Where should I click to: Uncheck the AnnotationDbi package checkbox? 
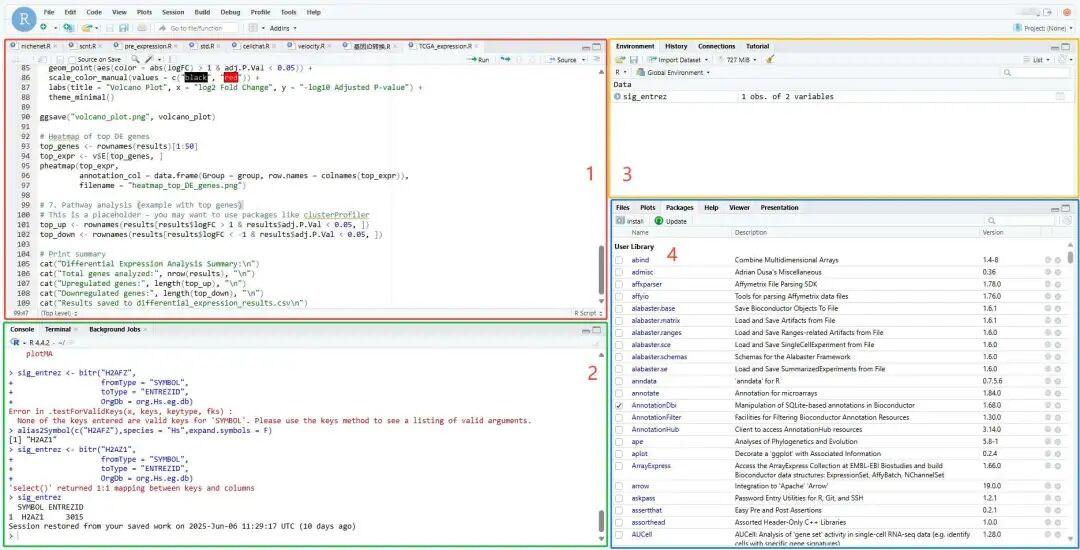(619, 405)
